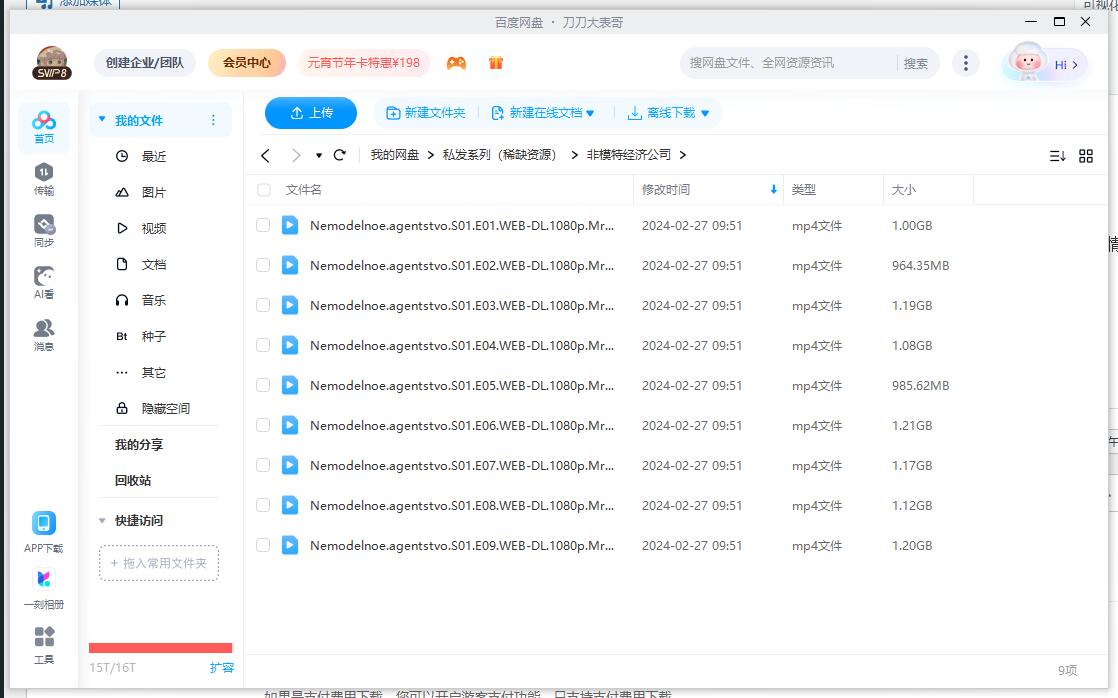Viewport: 1118px width, 698px height.
Task: Collapse the 快捷访问 section
Action: coord(101,520)
